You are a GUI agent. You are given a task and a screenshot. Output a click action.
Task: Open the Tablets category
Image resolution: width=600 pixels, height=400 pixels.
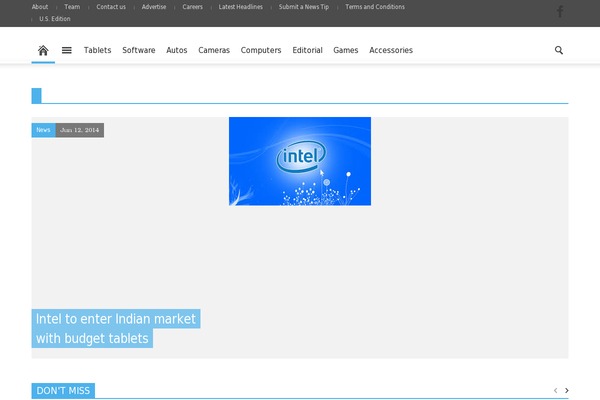click(x=98, y=50)
